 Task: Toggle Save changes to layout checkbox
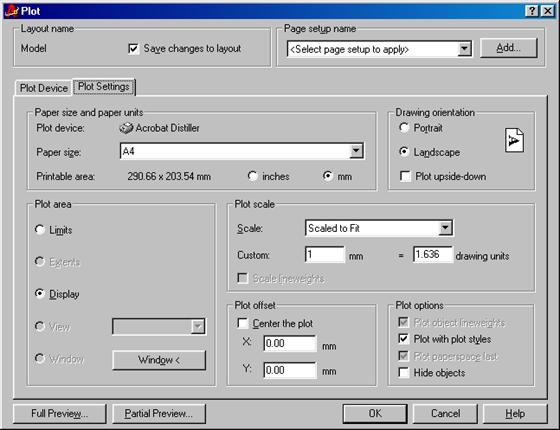(133, 49)
